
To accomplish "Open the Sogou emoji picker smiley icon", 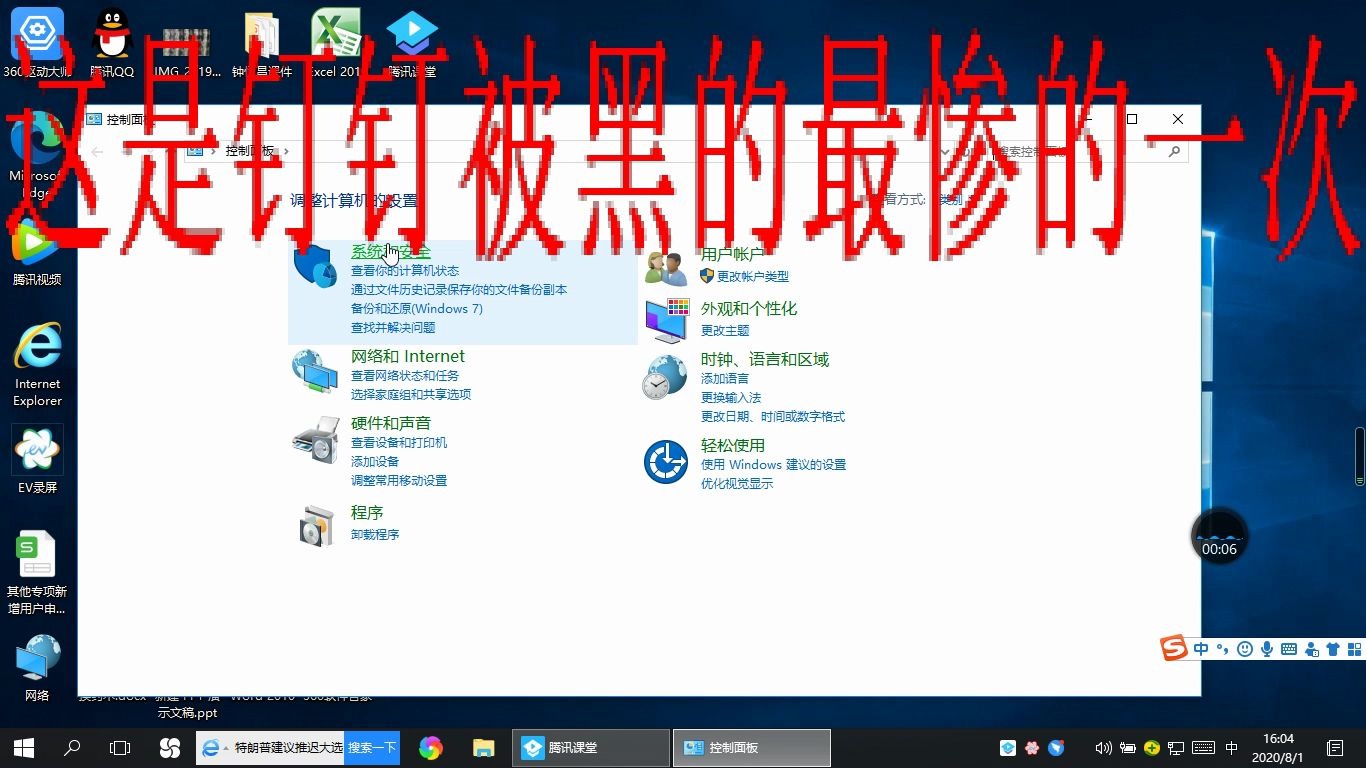I will point(1245,649).
